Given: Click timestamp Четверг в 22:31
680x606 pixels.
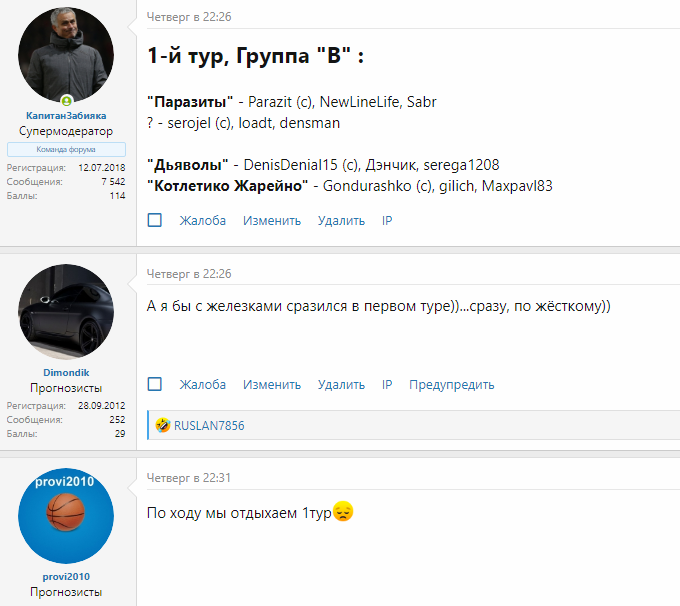Looking at the screenshot, I should [x=189, y=478].
